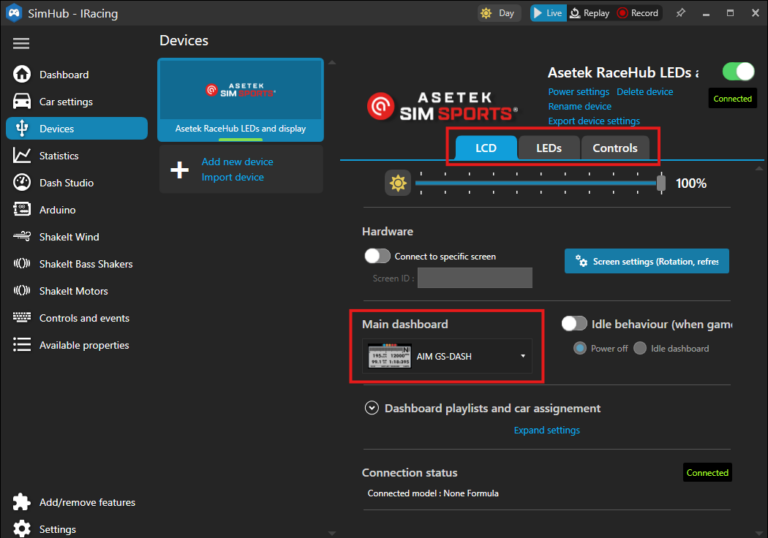Click the Controls and events keyboard icon
This screenshot has height=538, width=768.
pyautogui.click(x=22, y=318)
